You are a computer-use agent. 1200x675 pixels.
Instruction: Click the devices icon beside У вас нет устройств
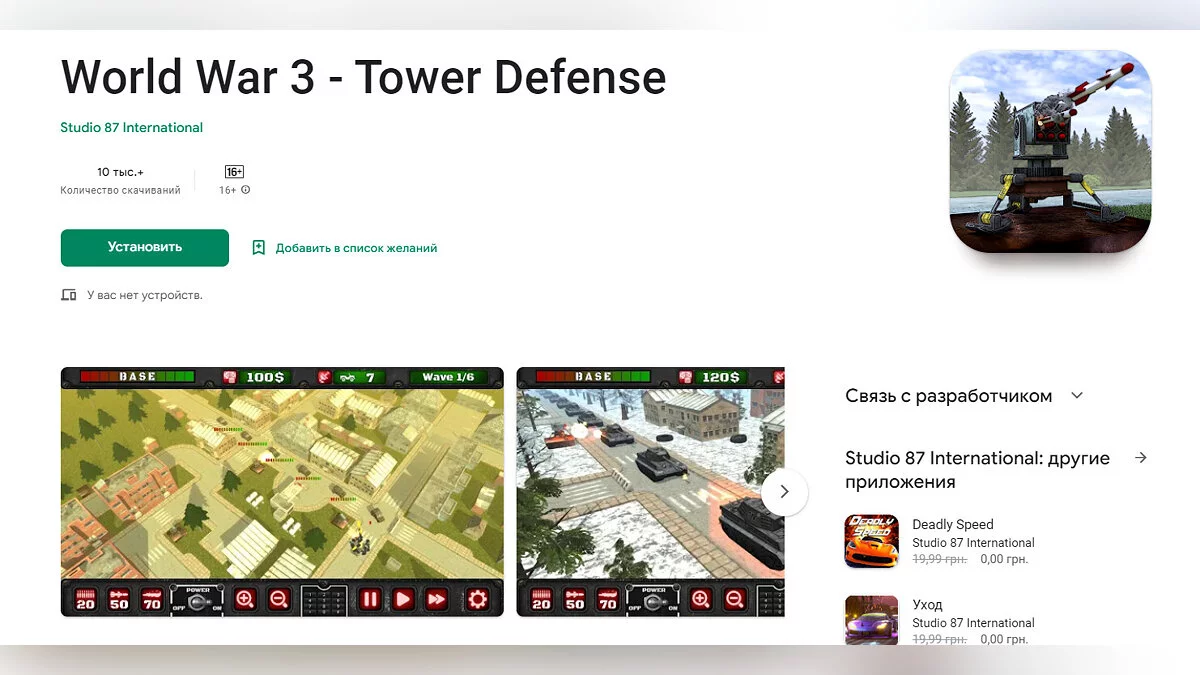pyautogui.click(x=69, y=295)
